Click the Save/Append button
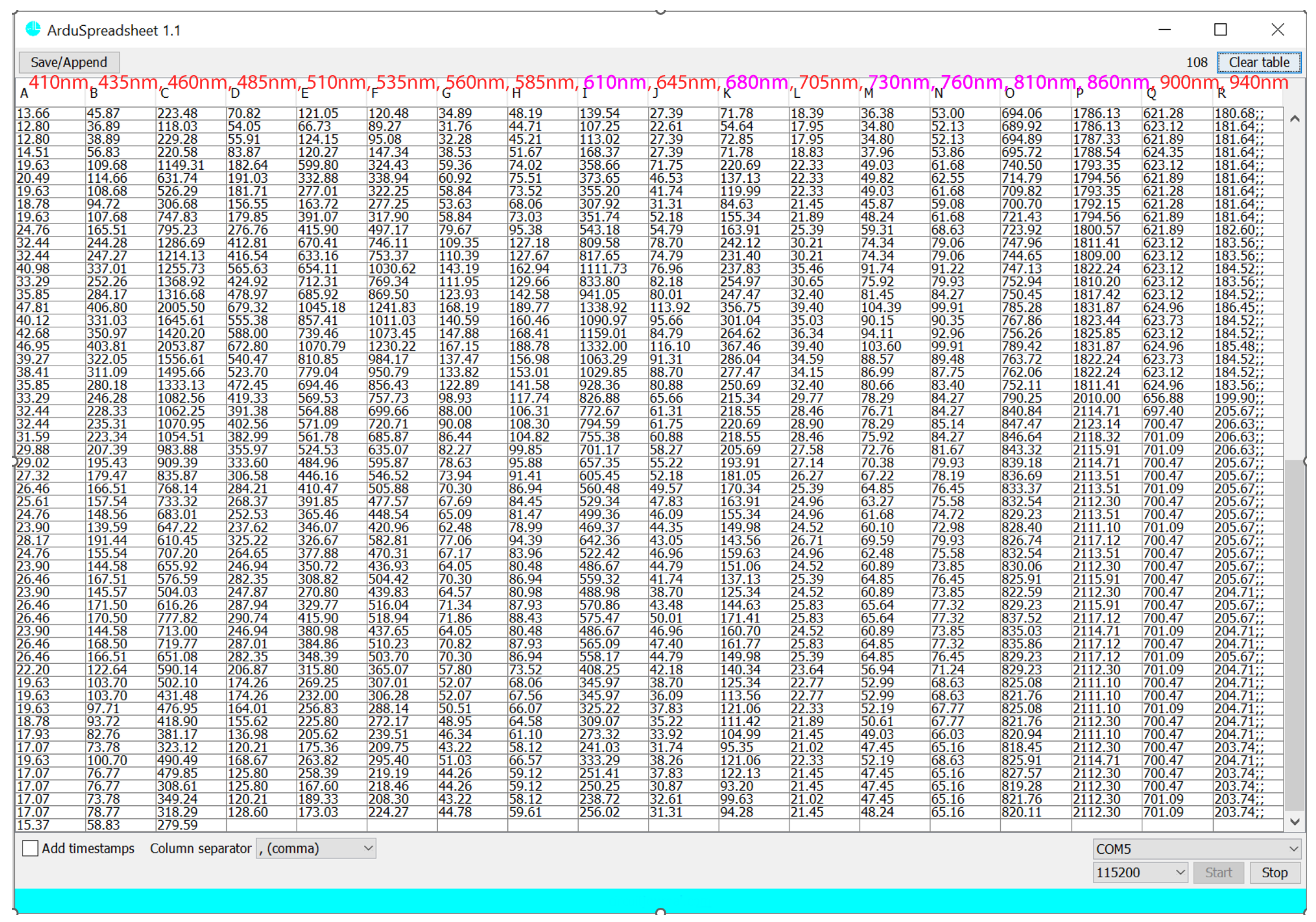Viewport: 1316px width, 922px height. pyautogui.click(x=69, y=62)
